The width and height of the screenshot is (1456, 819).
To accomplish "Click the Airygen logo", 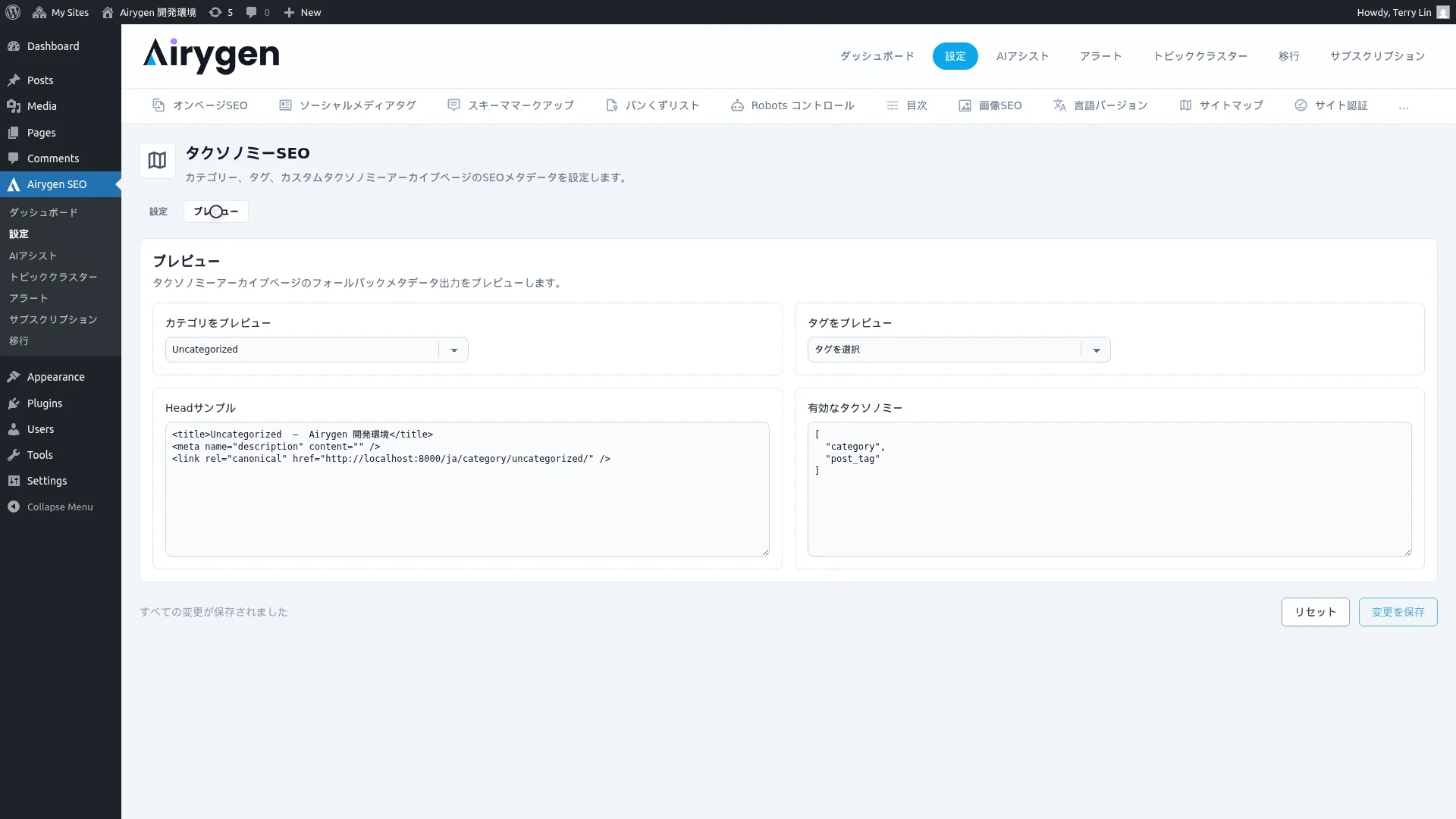I will [x=212, y=56].
